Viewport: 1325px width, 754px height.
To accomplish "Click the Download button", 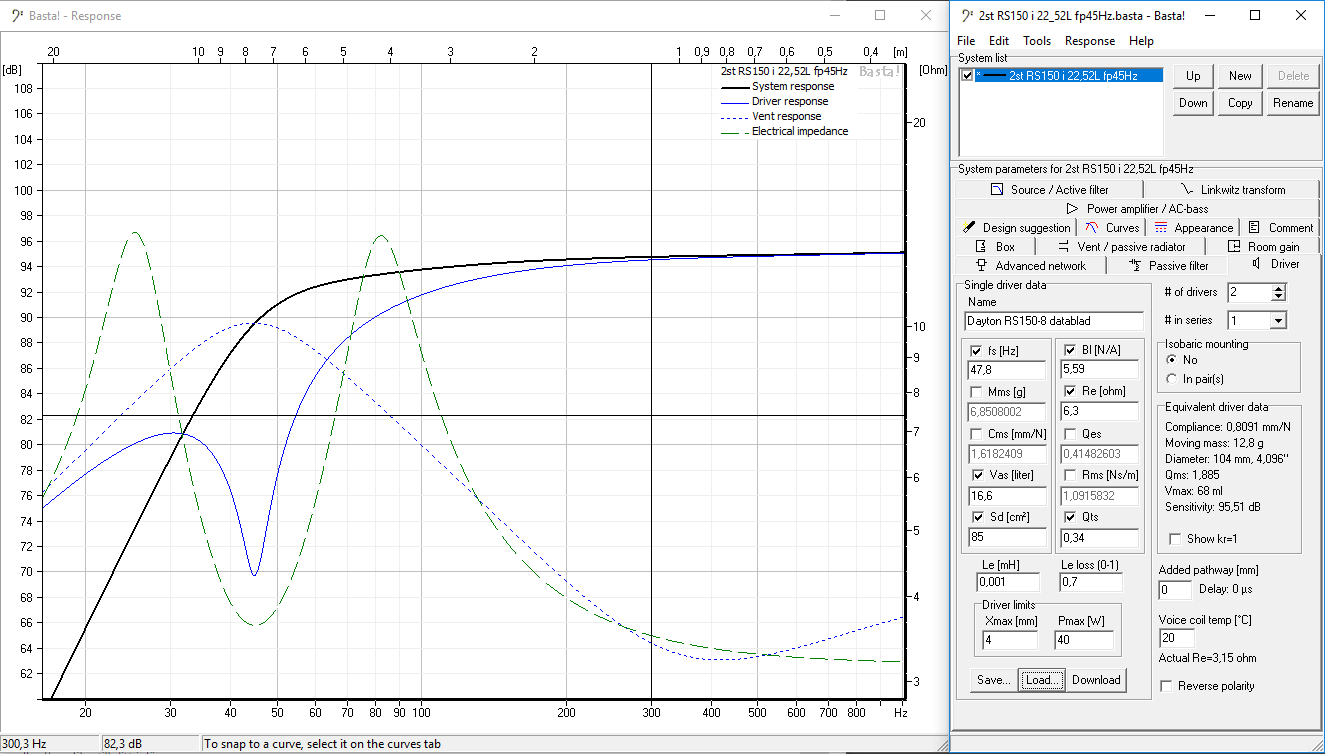I will click(x=1096, y=680).
